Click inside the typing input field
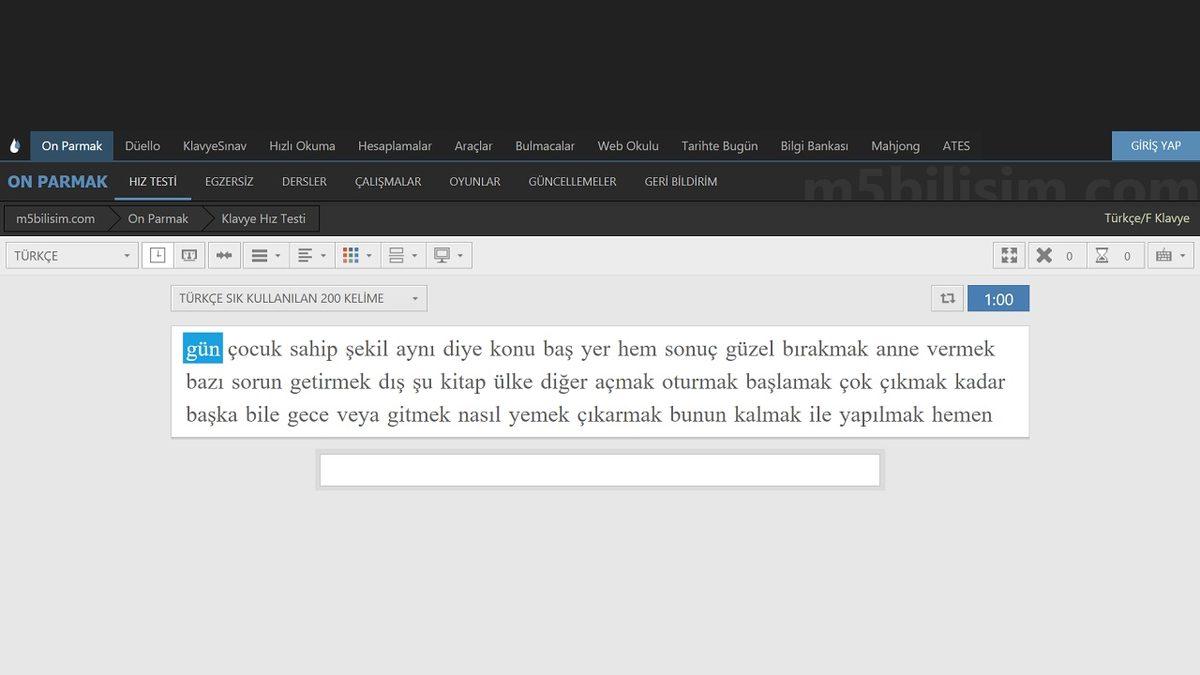This screenshot has width=1200, height=675. [x=600, y=469]
